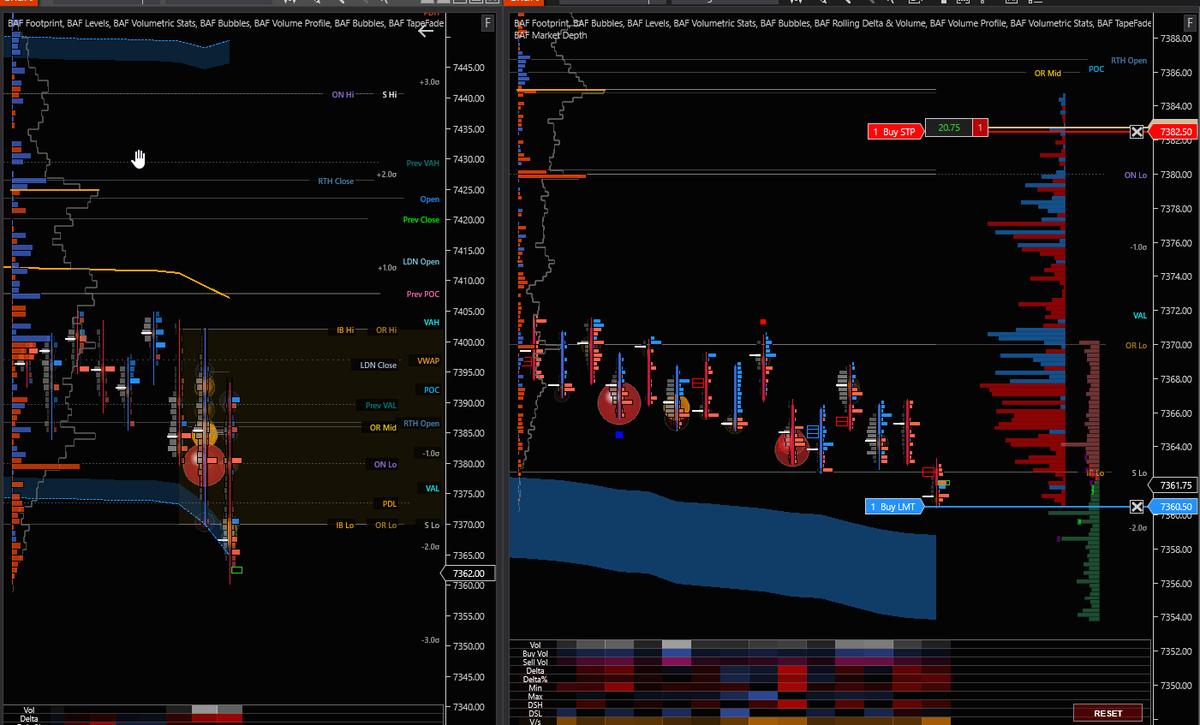Click the VAH level label
The height and width of the screenshot is (725, 1200).
click(431, 322)
